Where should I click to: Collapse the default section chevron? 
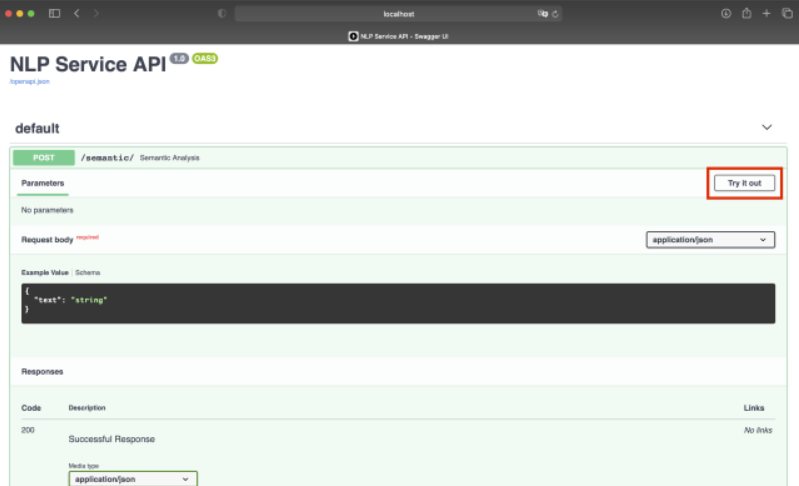[767, 127]
